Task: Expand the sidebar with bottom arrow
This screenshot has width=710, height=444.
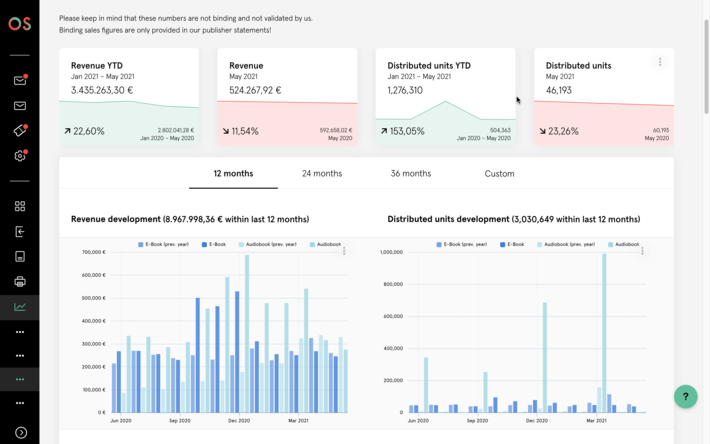Action: (x=20, y=432)
